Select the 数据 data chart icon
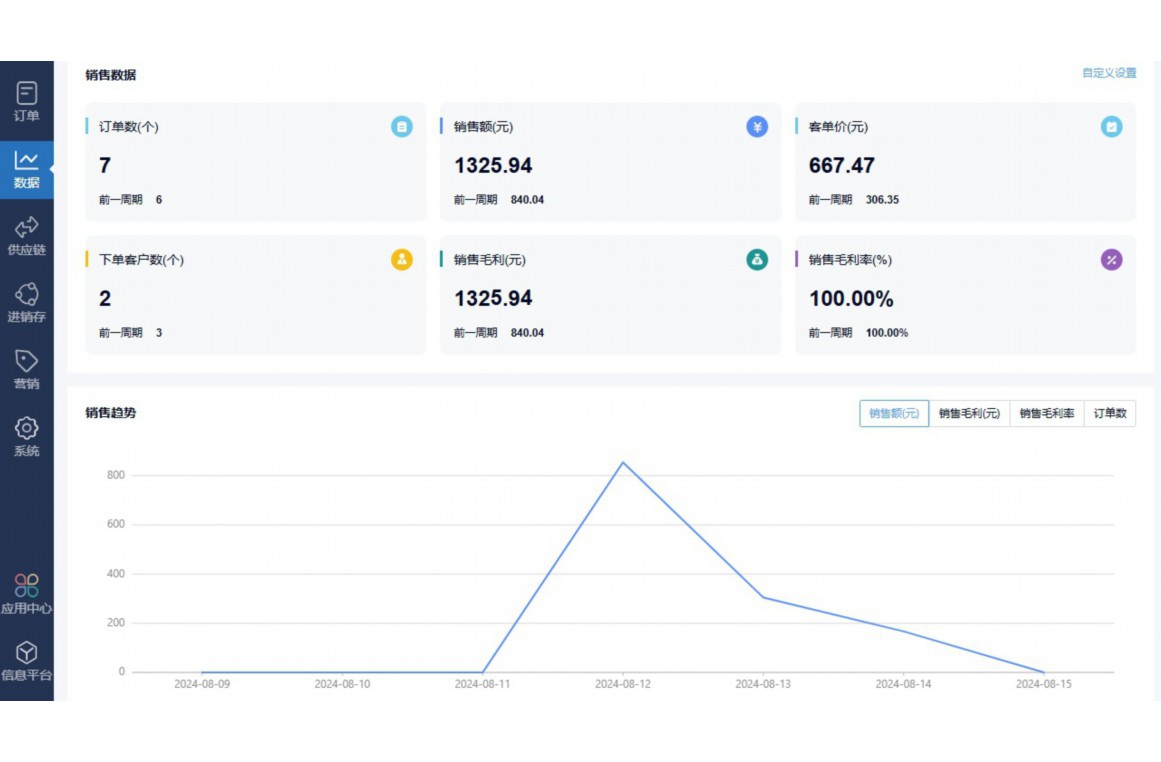The image size is (1161, 762). pos(27,161)
